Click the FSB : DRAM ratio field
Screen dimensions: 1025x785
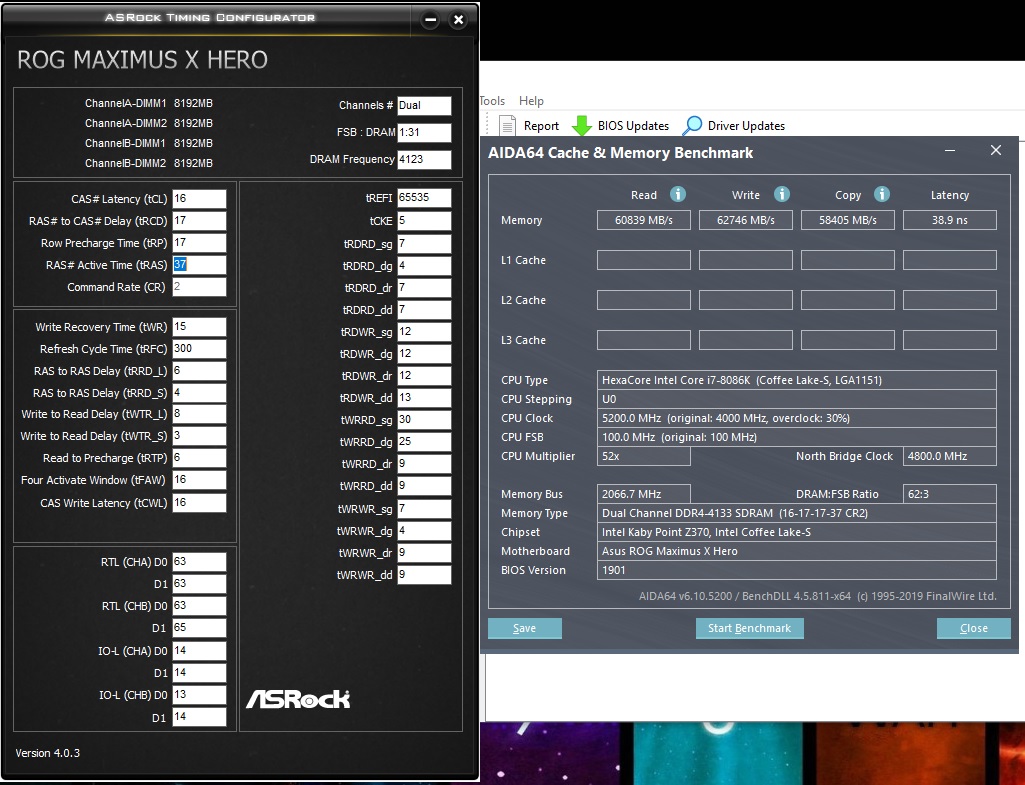[x=424, y=132]
